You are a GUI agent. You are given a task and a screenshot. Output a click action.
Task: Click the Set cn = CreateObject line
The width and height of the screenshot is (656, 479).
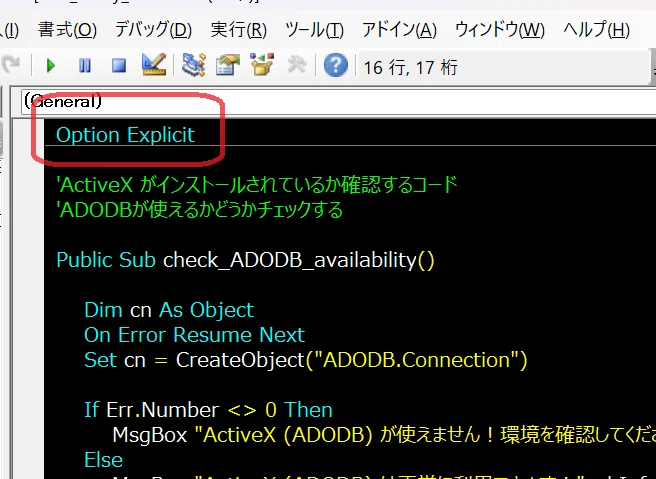(306, 360)
